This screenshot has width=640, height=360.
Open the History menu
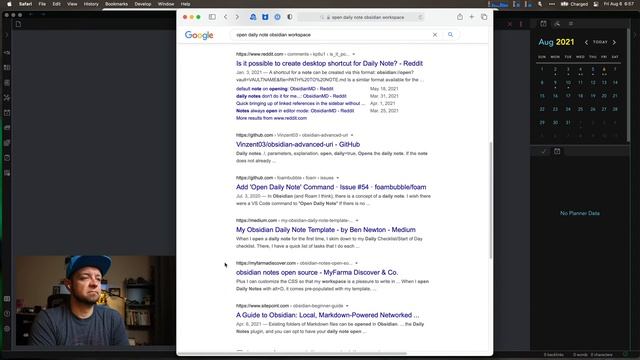(91, 4)
